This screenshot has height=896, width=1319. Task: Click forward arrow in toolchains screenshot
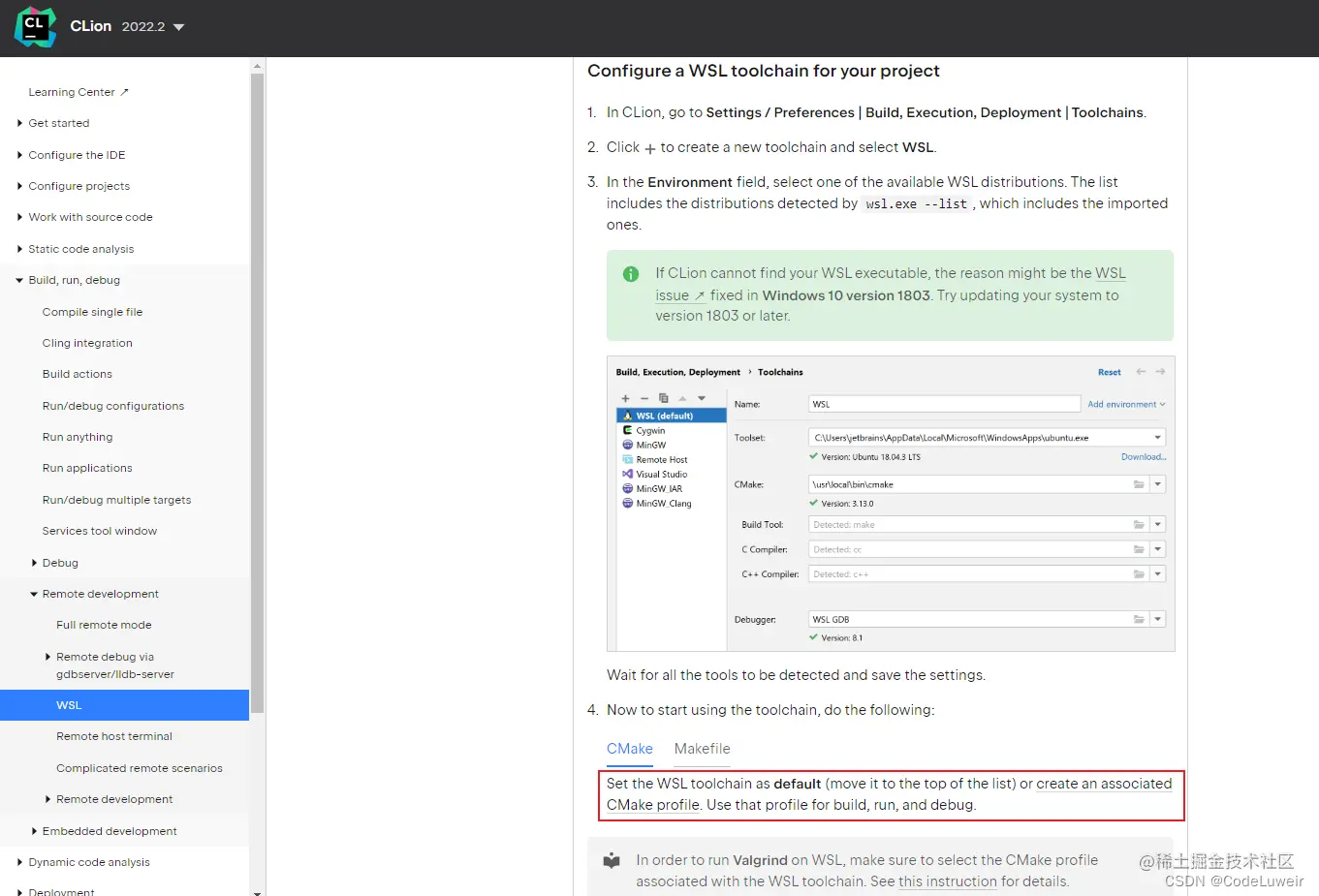coord(1160,372)
